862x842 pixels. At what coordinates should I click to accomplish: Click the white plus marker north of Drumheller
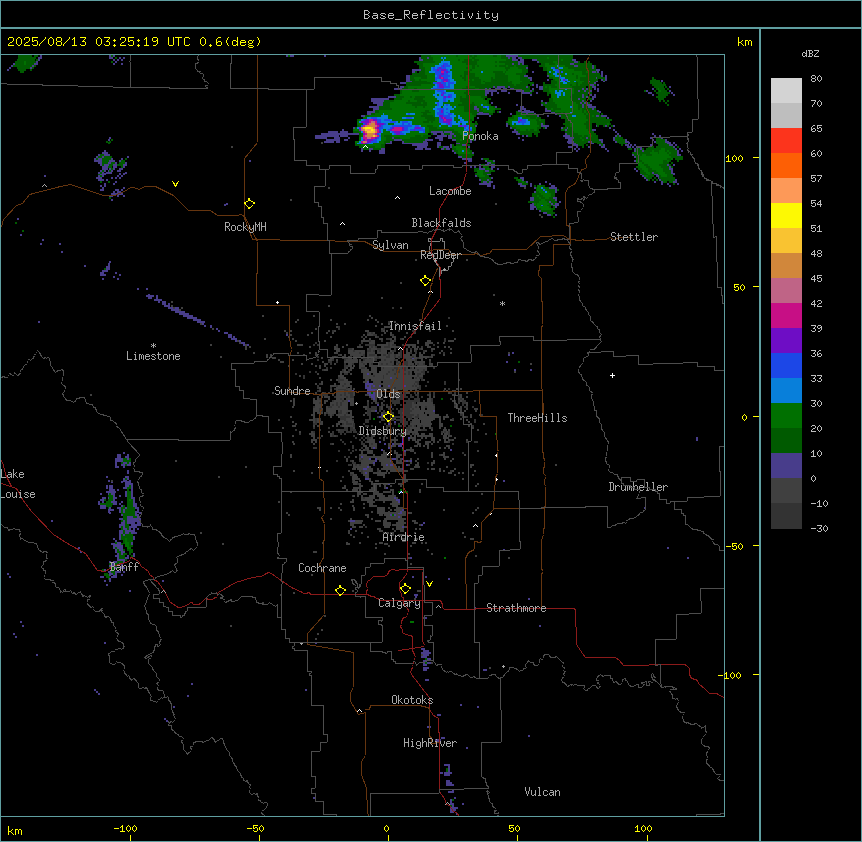pyautogui.click(x=612, y=375)
